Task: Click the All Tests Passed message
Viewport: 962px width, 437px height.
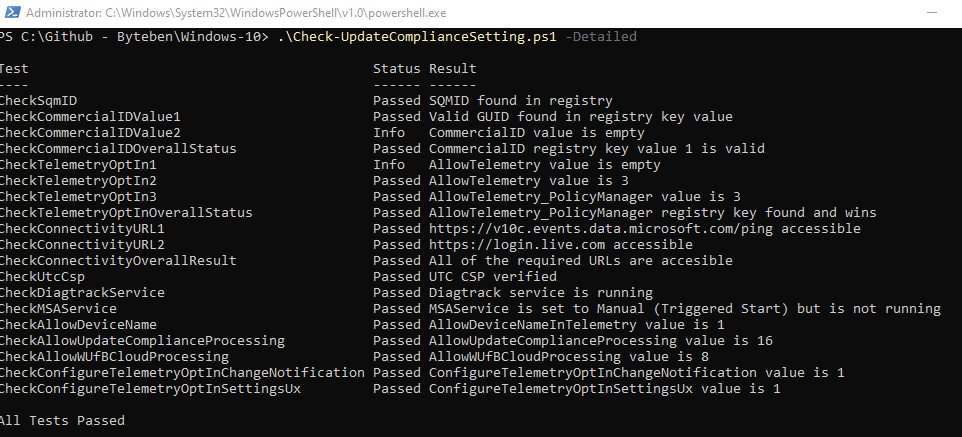Action: [x=62, y=420]
